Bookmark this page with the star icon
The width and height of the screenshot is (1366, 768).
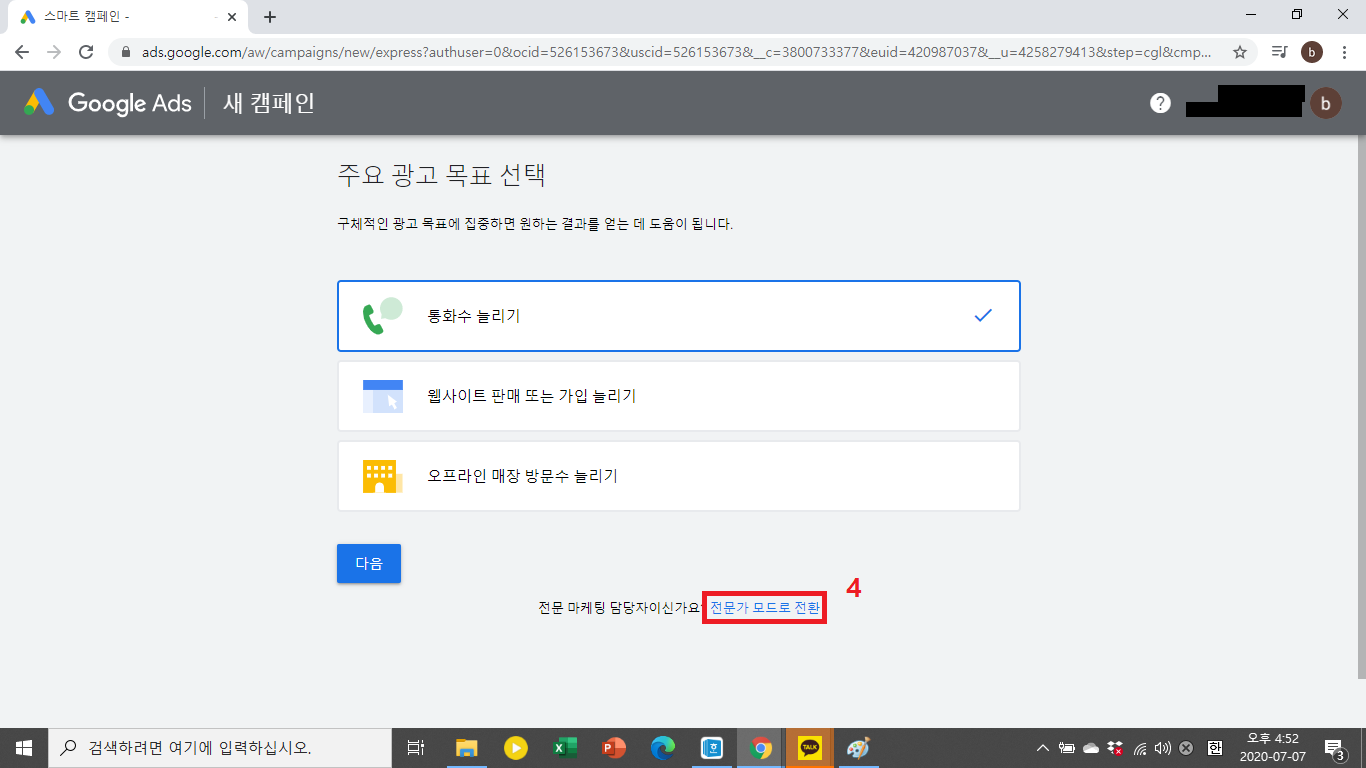point(1240,52)
